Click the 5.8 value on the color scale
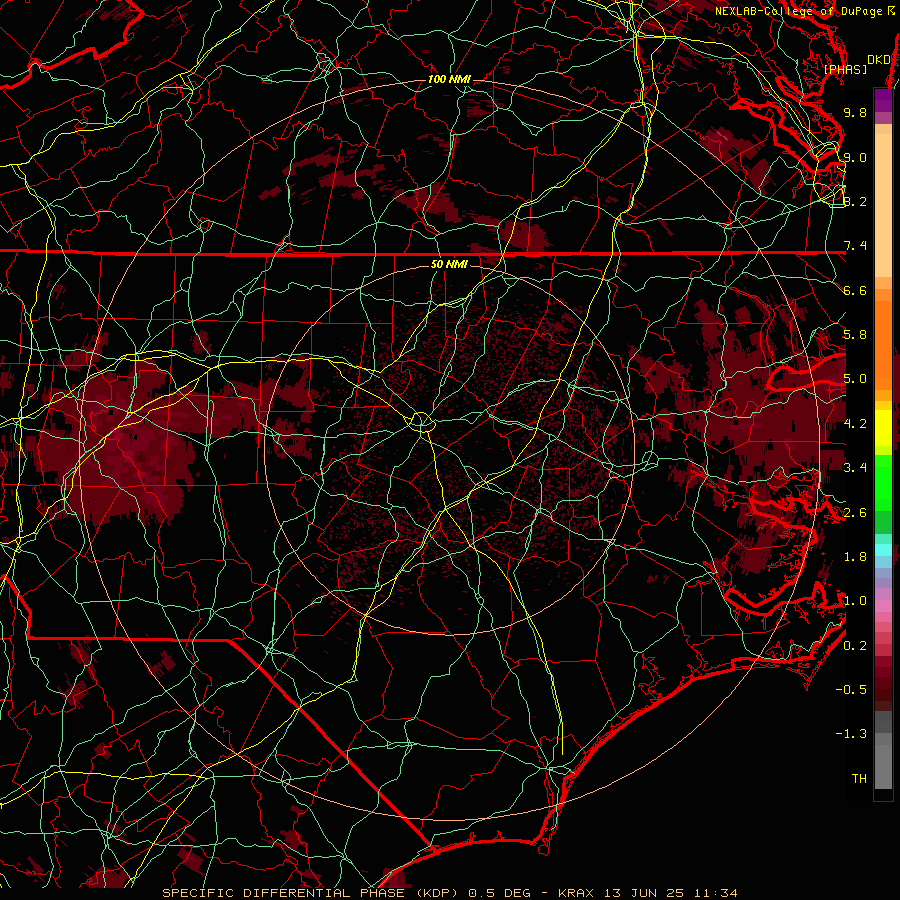The height and width of the screenshot is (900, 900). 855,335
